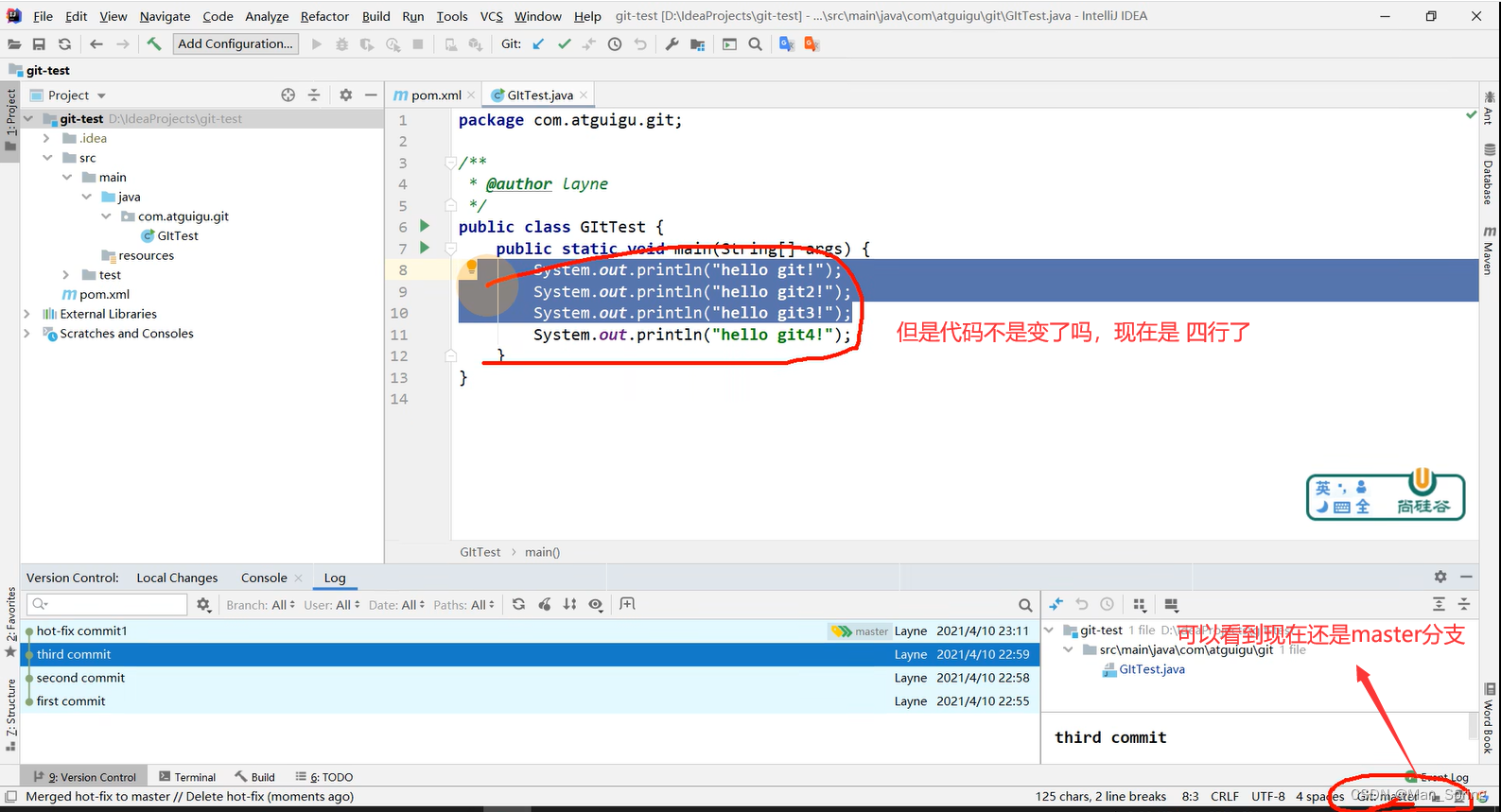Toggle tool window bars icon in status bar
This screenshot has height=812, width=1501.
click(x=10, y=797)
